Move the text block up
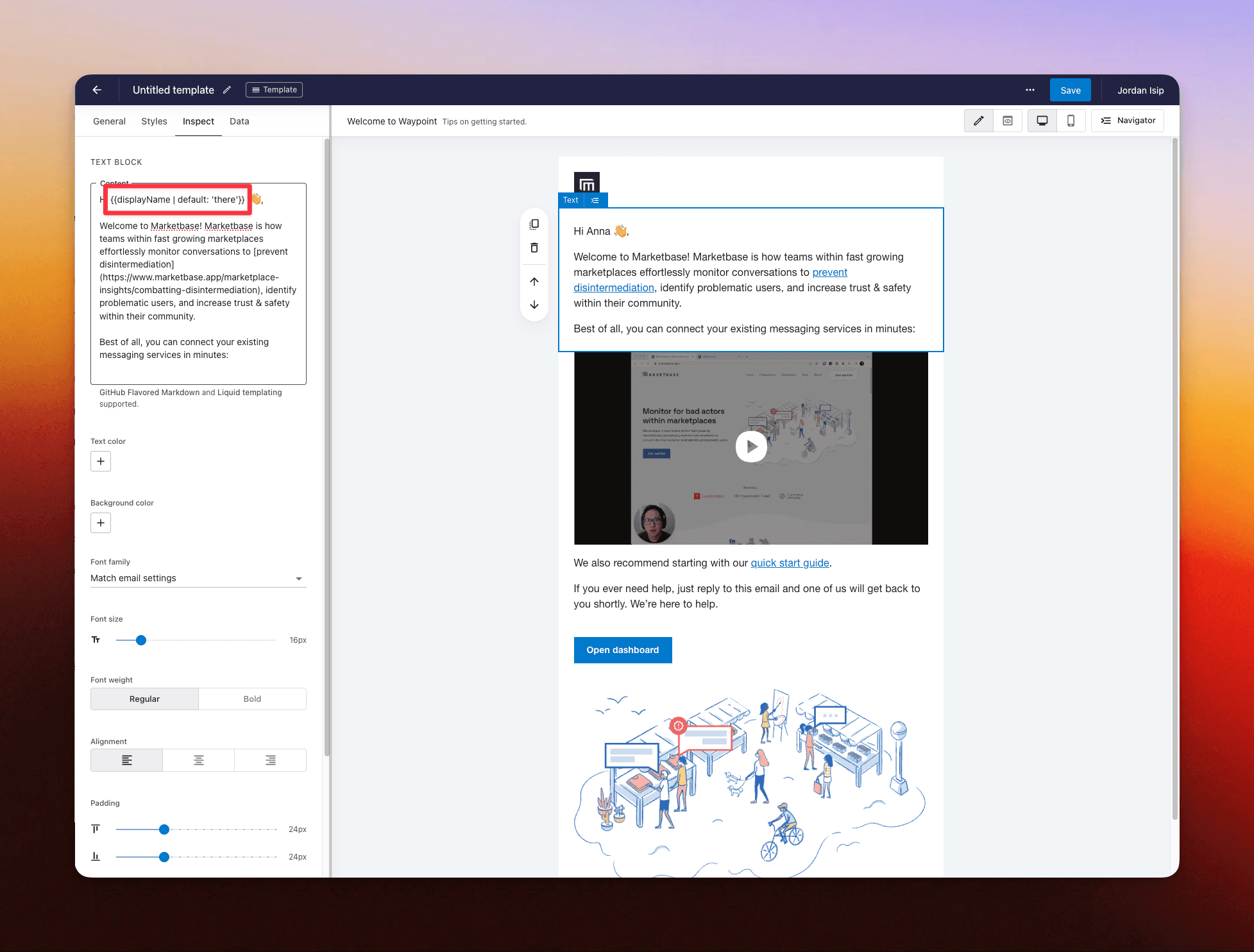 (x=534, y=282)
